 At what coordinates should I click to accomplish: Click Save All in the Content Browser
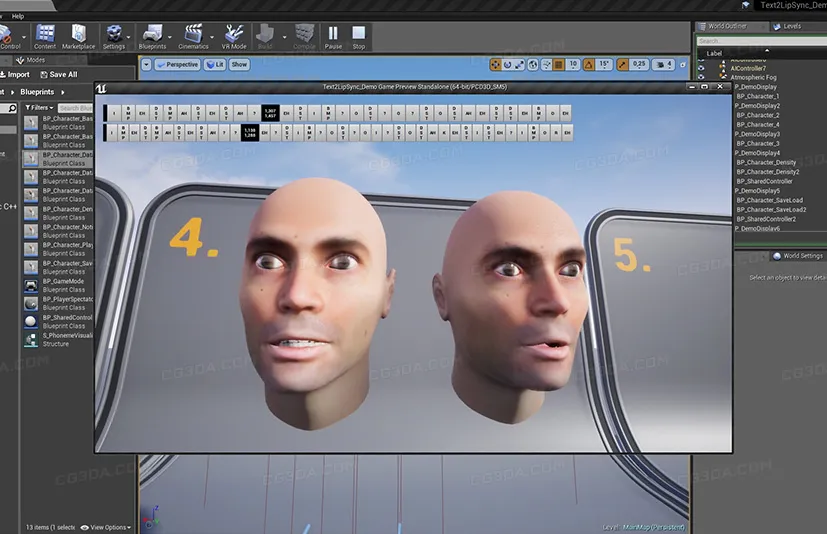[59, 75]
